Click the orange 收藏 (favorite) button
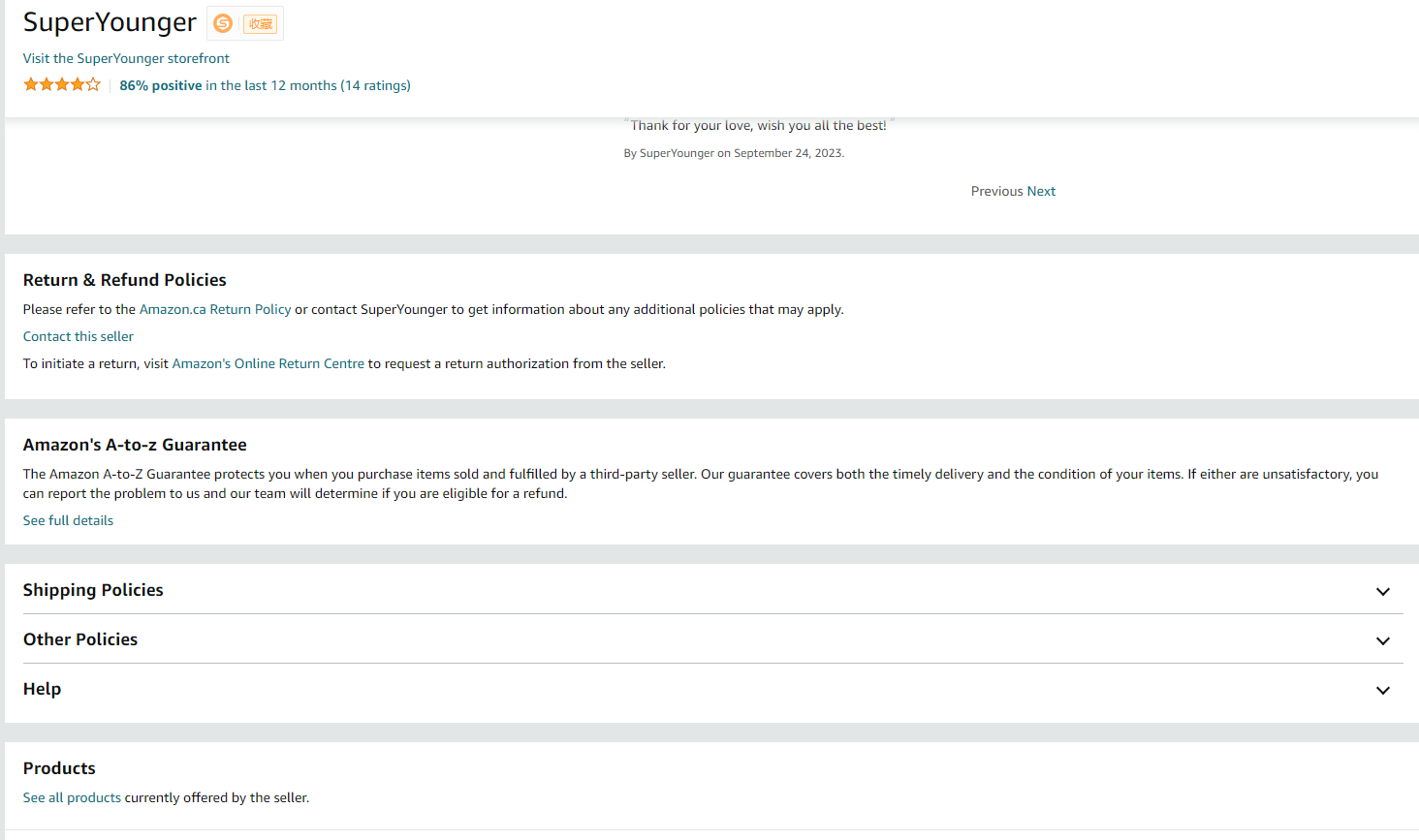The width and height of the screenshot is (1419, 840). tap(260, 24)
